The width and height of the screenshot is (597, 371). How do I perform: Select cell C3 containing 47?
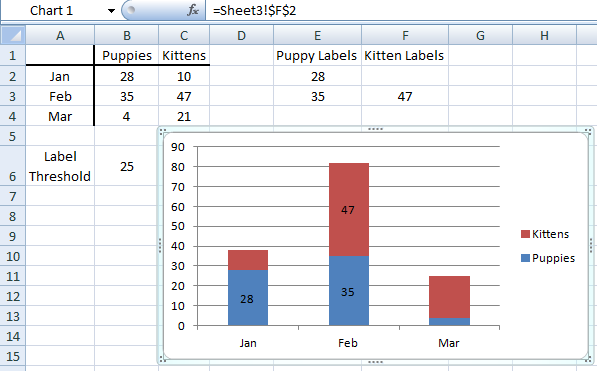click(x=184, y=96)
